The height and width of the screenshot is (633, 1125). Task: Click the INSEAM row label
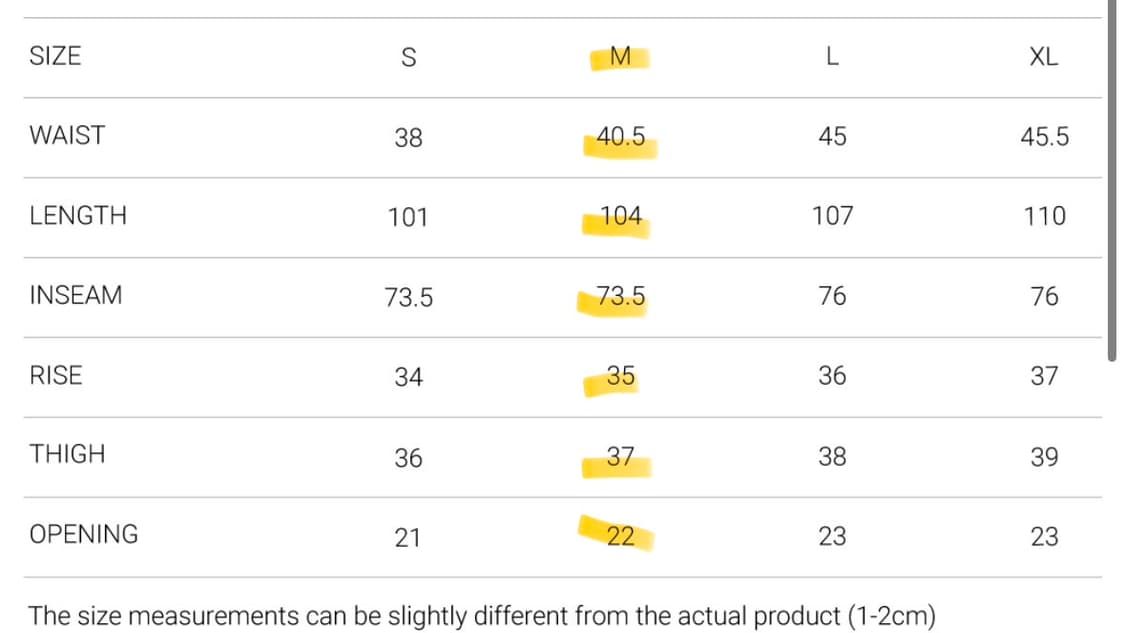point(76,296)
